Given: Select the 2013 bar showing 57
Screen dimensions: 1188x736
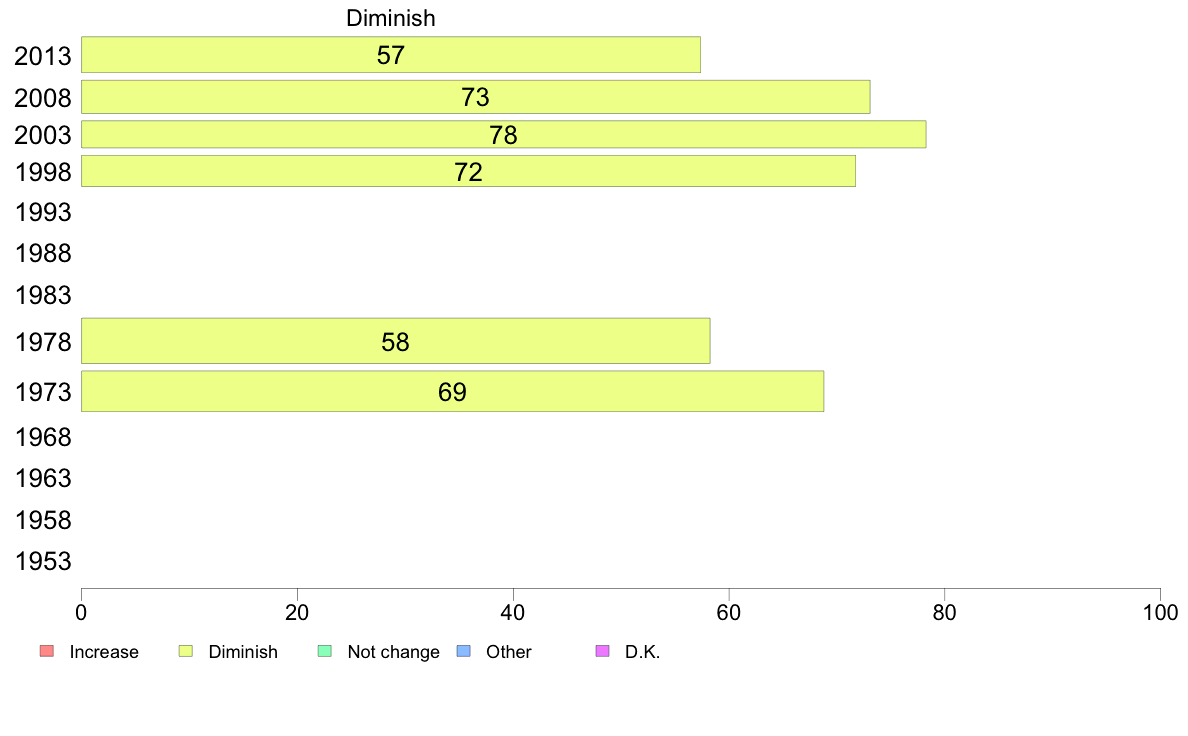Looking at the screenshot, I should click(x=391, y=55).
